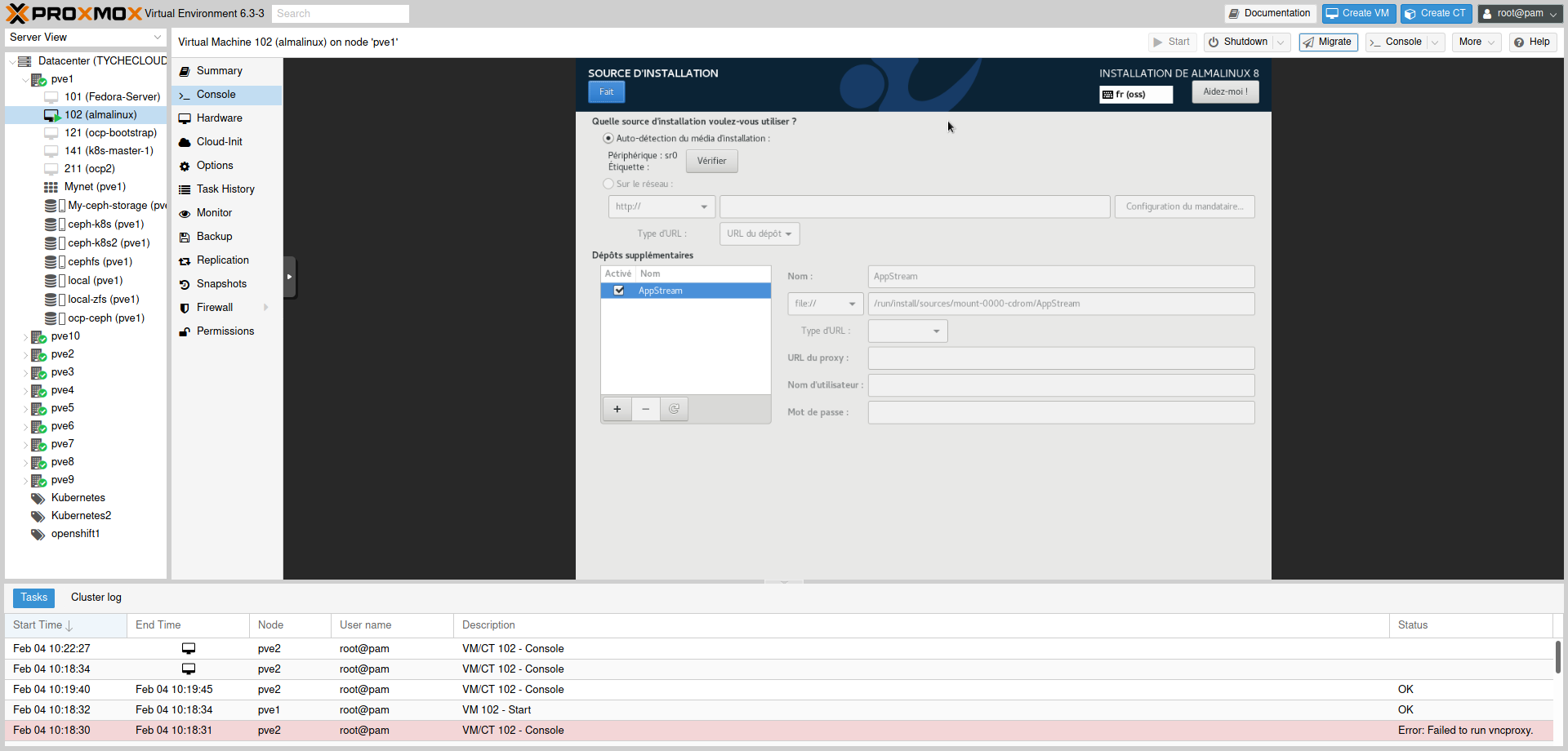Click the My-ceph-storage database icon
1568x751 pixels.
point(51,206)
